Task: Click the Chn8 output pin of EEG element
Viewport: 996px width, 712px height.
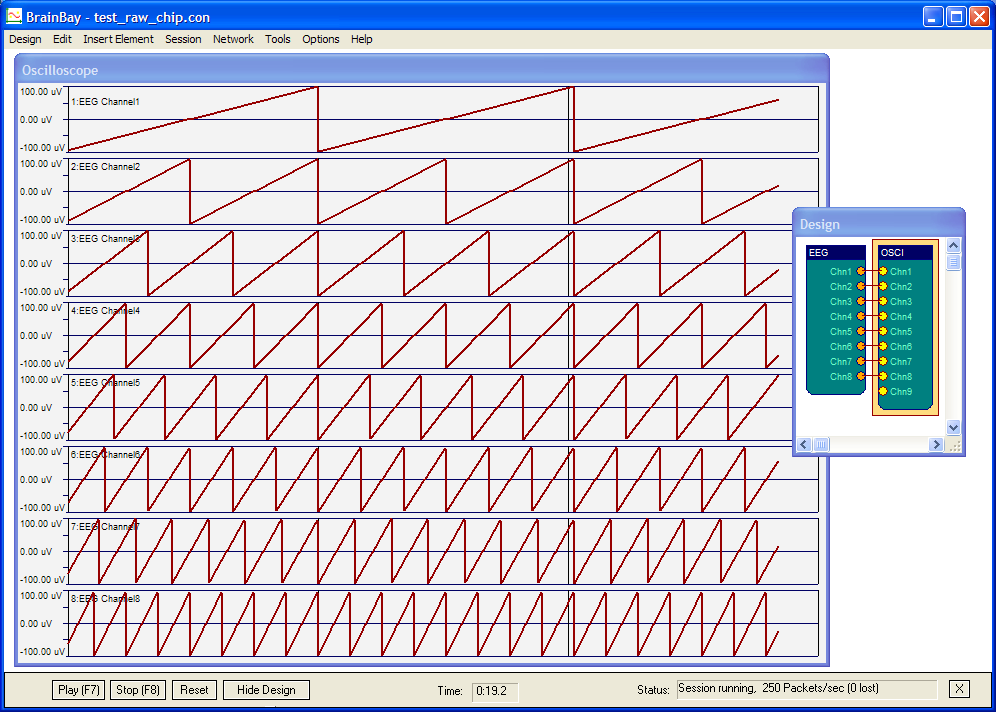Action: 862,377
